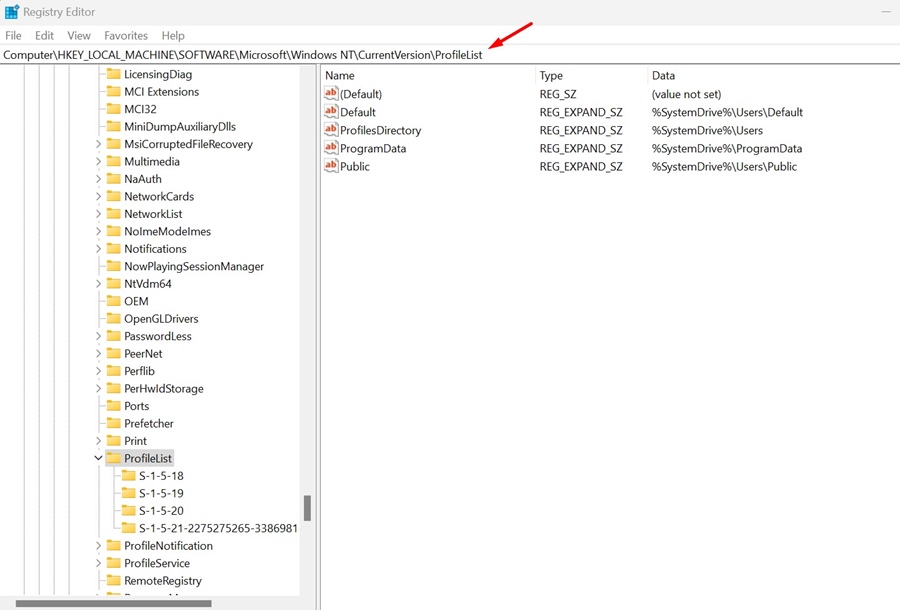The height and width of the screenshot is (610, 900).
Task: Expand the NetworkCards key
Action: point(98,196)
